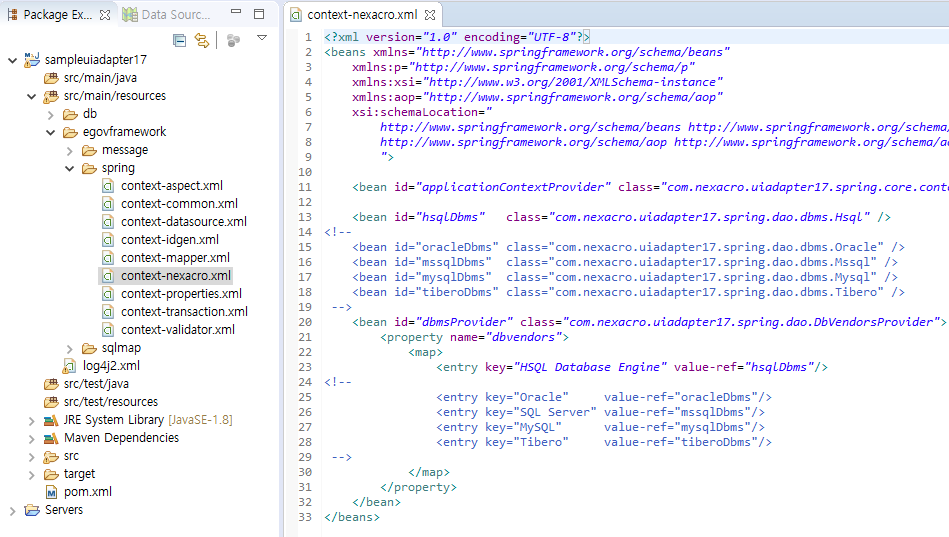Collapse the sampleuiadapter17 project node
This screenshot has width=949, height=537.
click(x=12, y=60)
